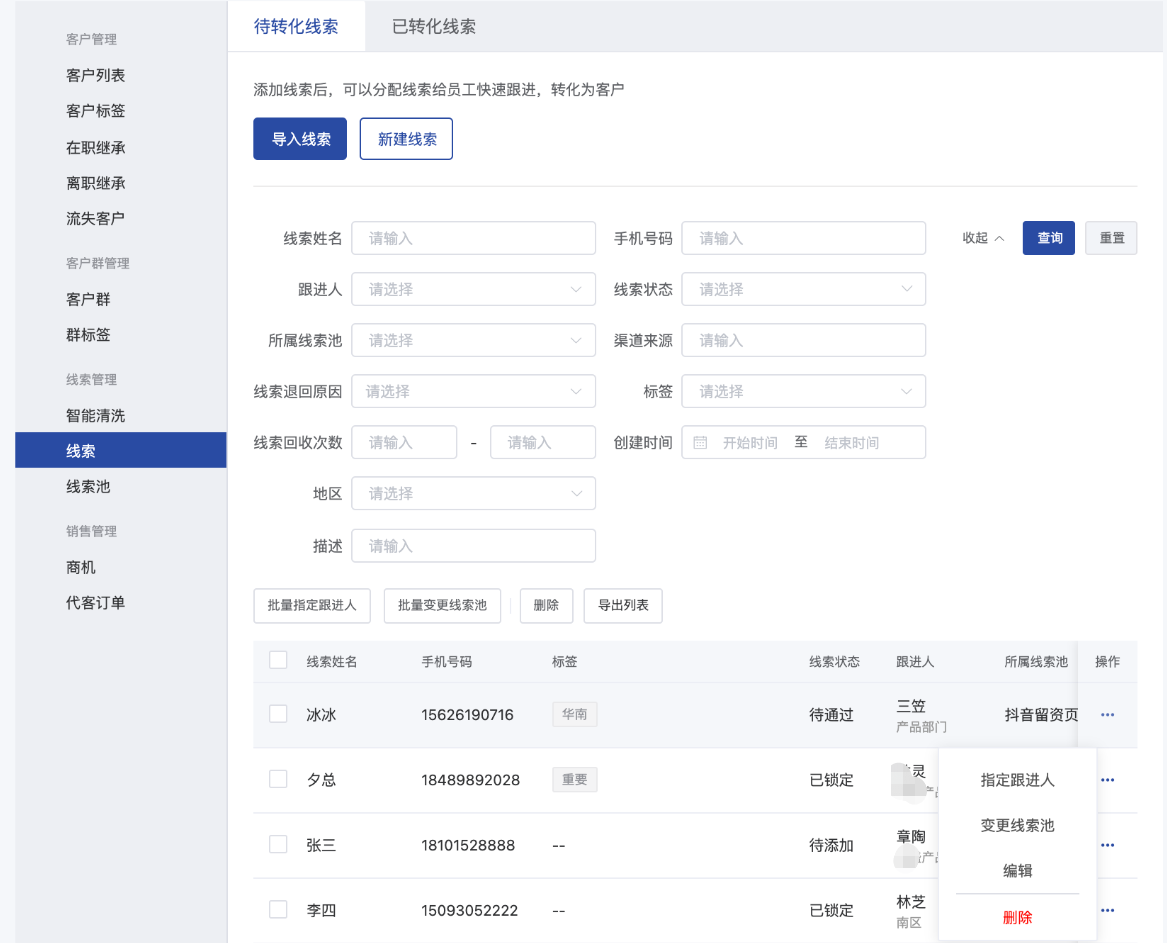Focus the first 线索回收次数 input
The image size is (1167, 943).
pyautogui.click(x=404, y=443)
